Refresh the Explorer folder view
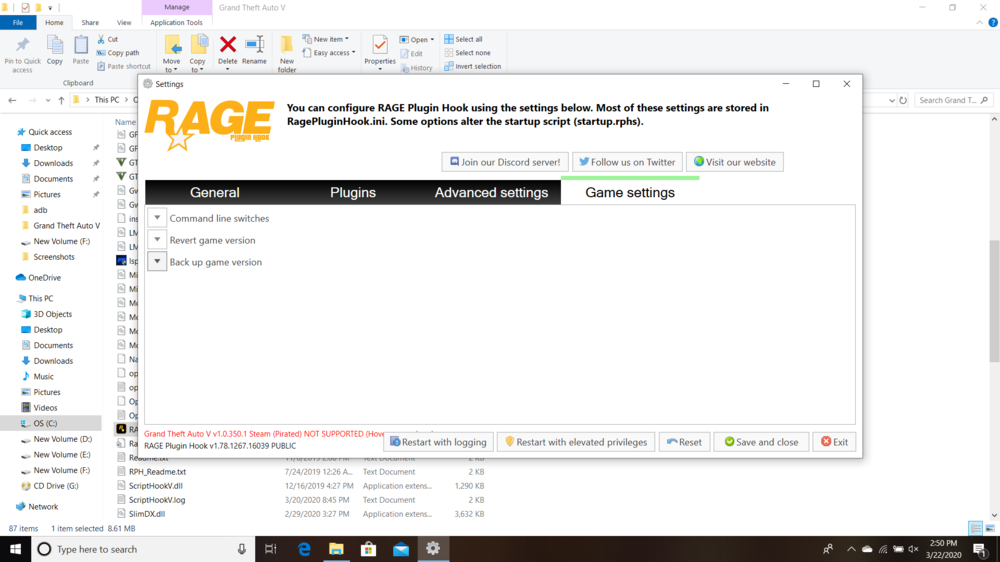Image resolution: width=1000 pixels, height=562 pixels. pyautogui.click(x=903, y=100)
